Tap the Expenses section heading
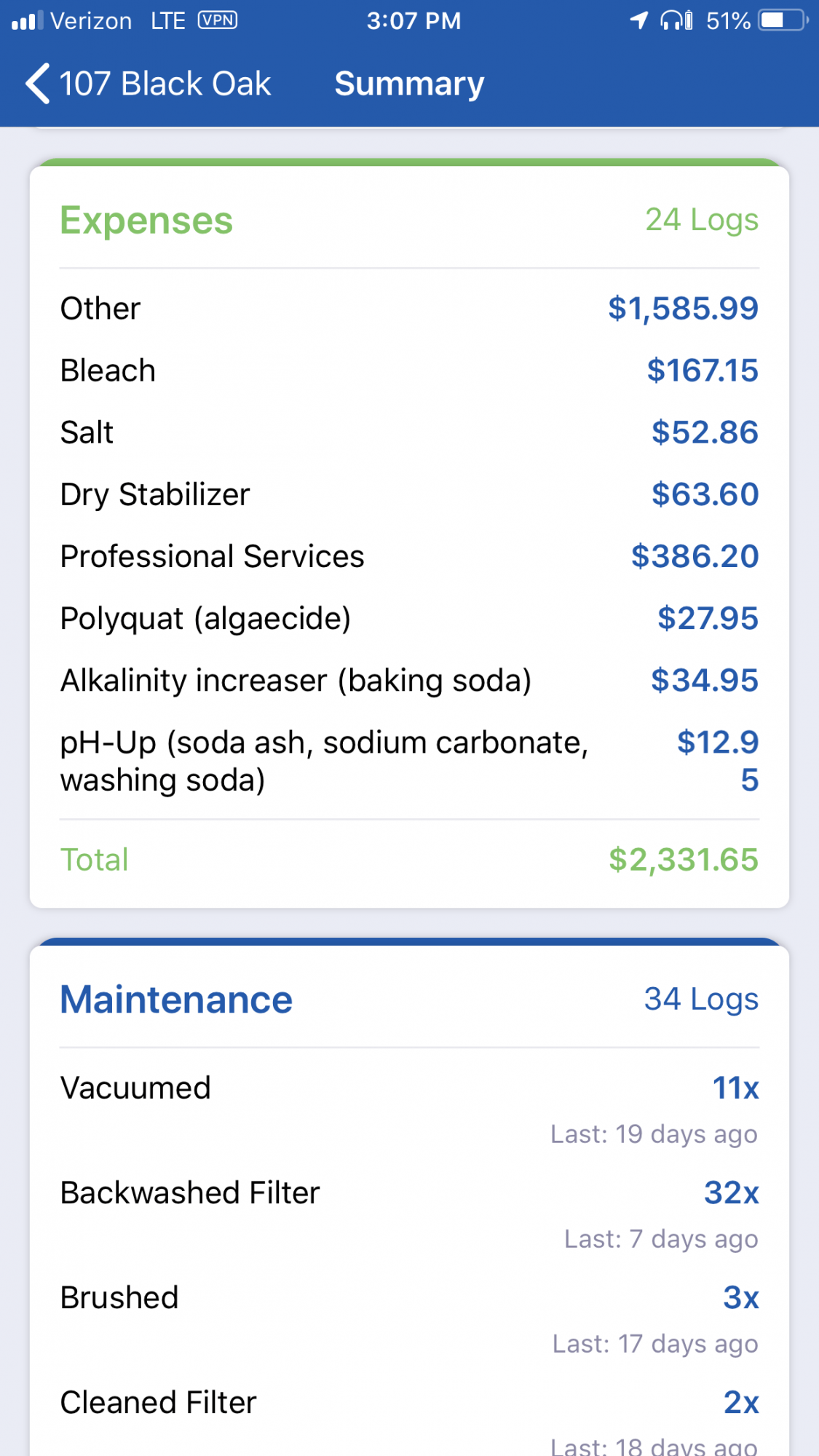819x1456 pixels. pyautogui.click(x=146, y=221)
